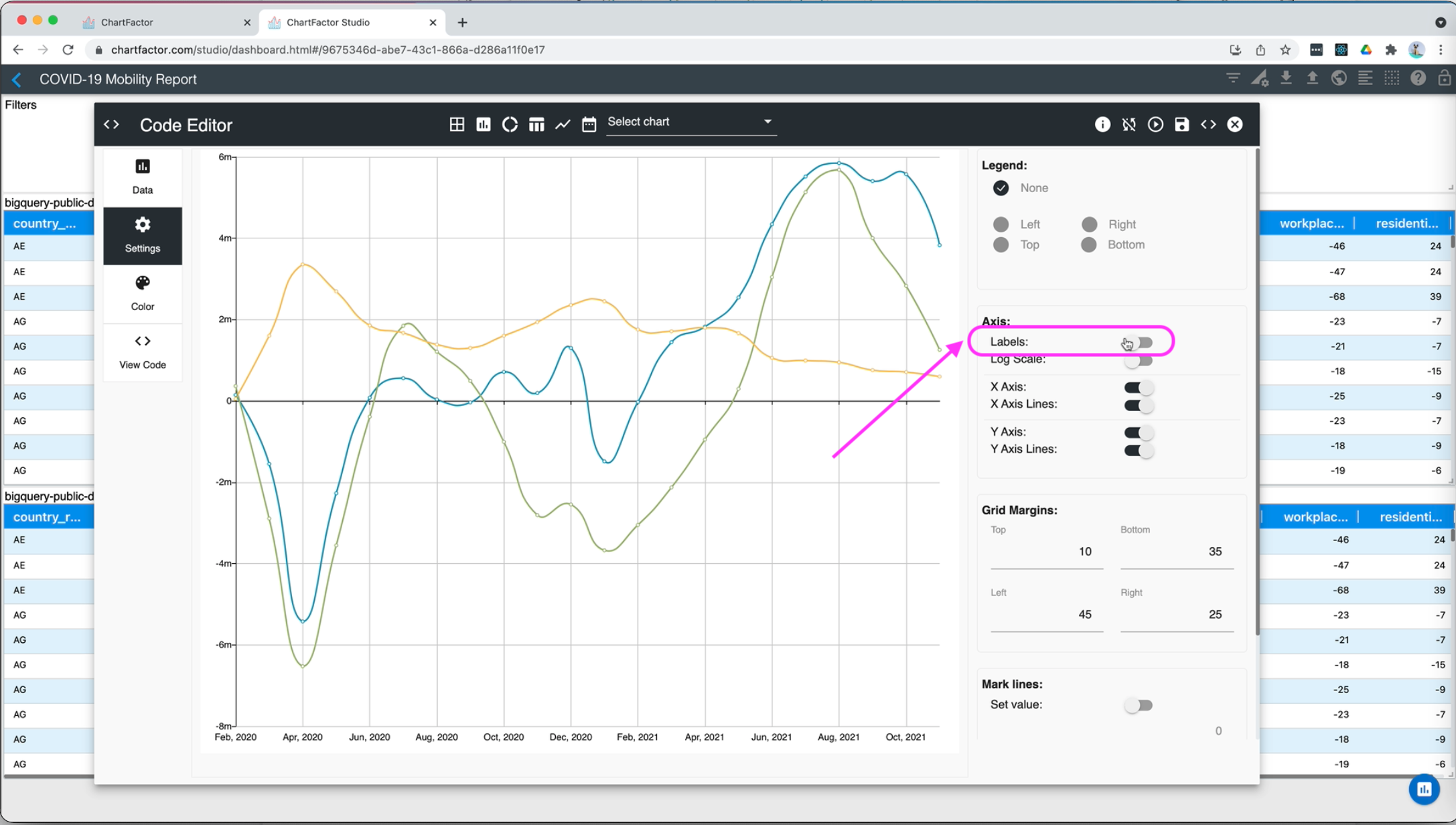This screenshot has width=1456, height=825.
Task: Click the calendar icon in editor toolbar
Action: (x=589, y=125)
